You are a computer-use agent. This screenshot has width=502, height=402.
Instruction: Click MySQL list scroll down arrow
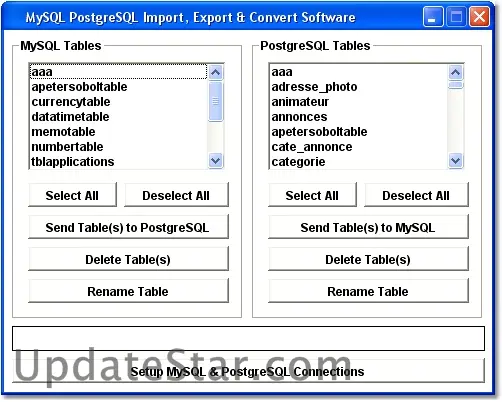[216, 161]
